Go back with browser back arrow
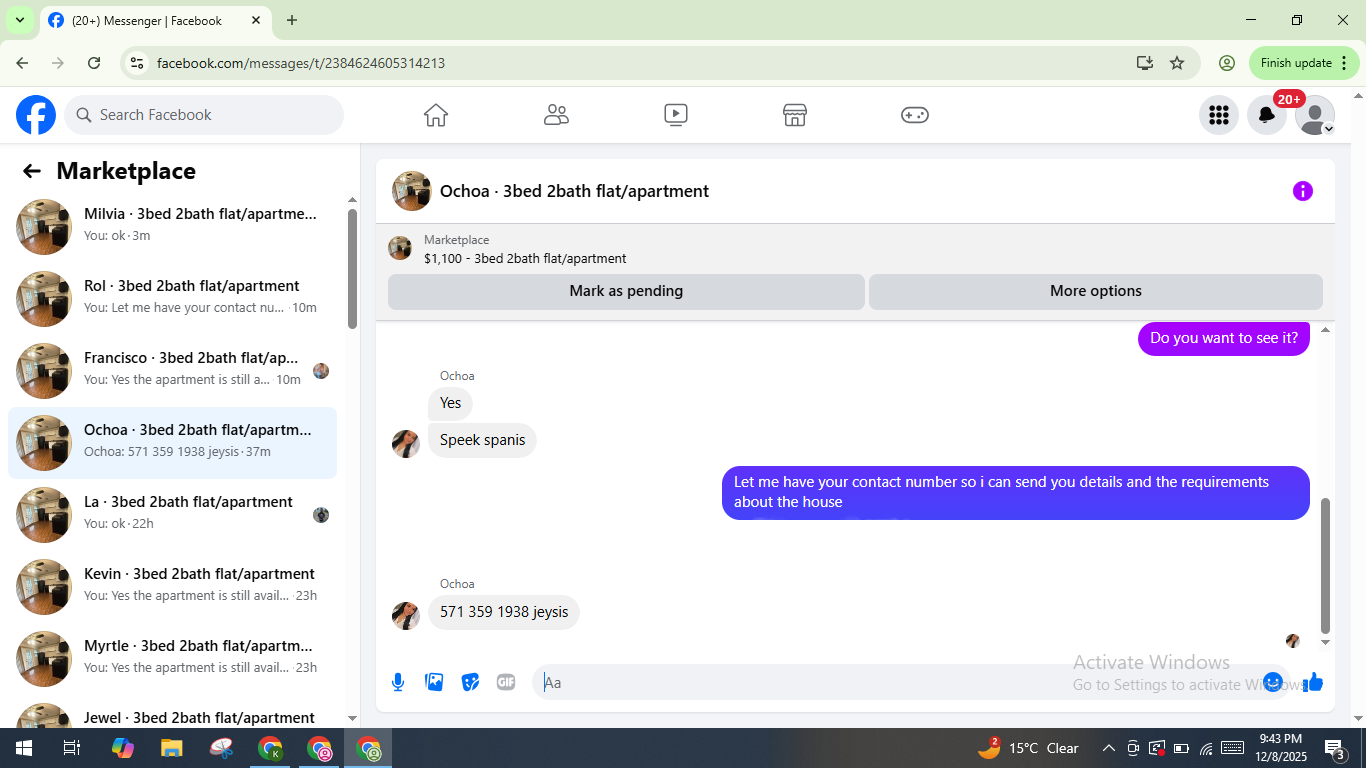This screenshot has height=768, width=1366. coord(22,63)
